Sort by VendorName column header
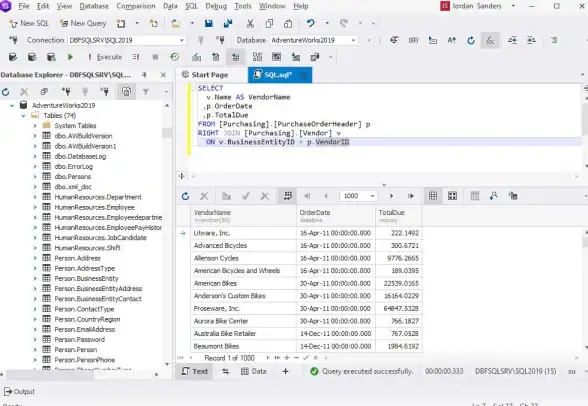 click(x=243, y=216)
